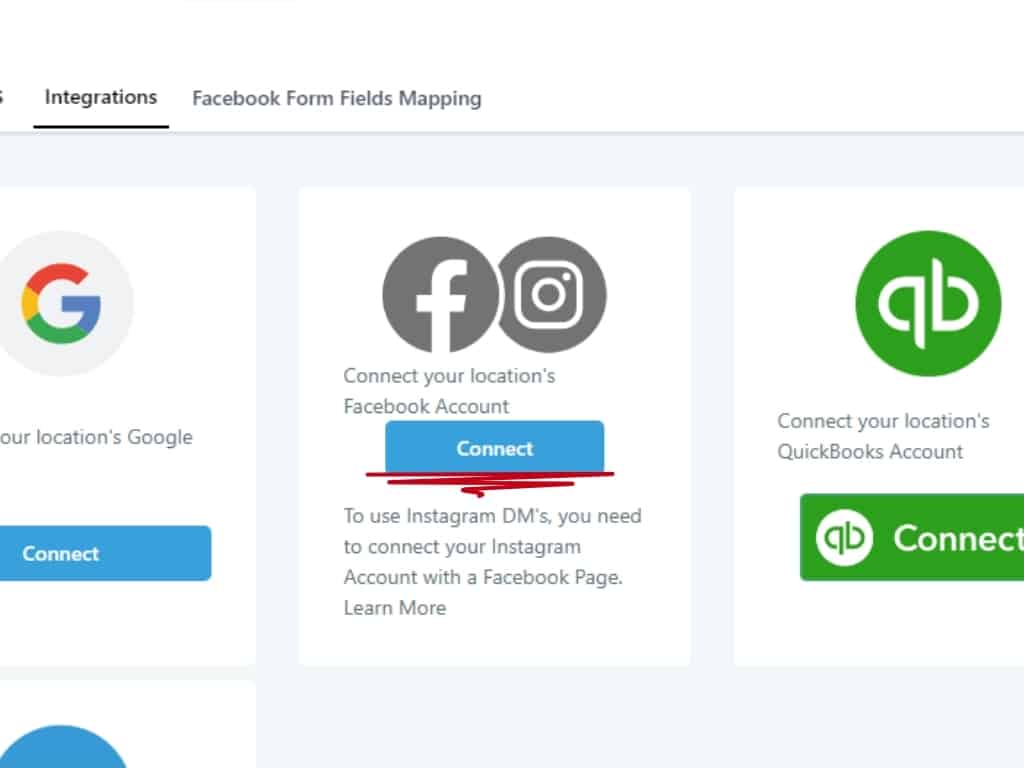Click the large green QuickBooks logo
Viewport: 1024px width, 768px height.
928,303
